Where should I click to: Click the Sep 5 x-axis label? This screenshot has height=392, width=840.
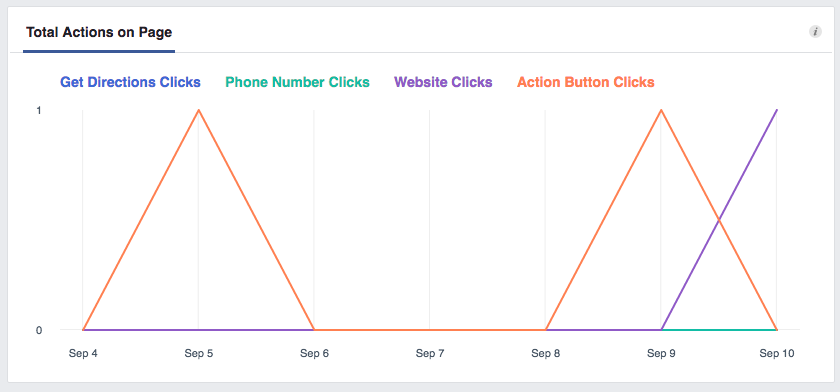coord(199,353)
